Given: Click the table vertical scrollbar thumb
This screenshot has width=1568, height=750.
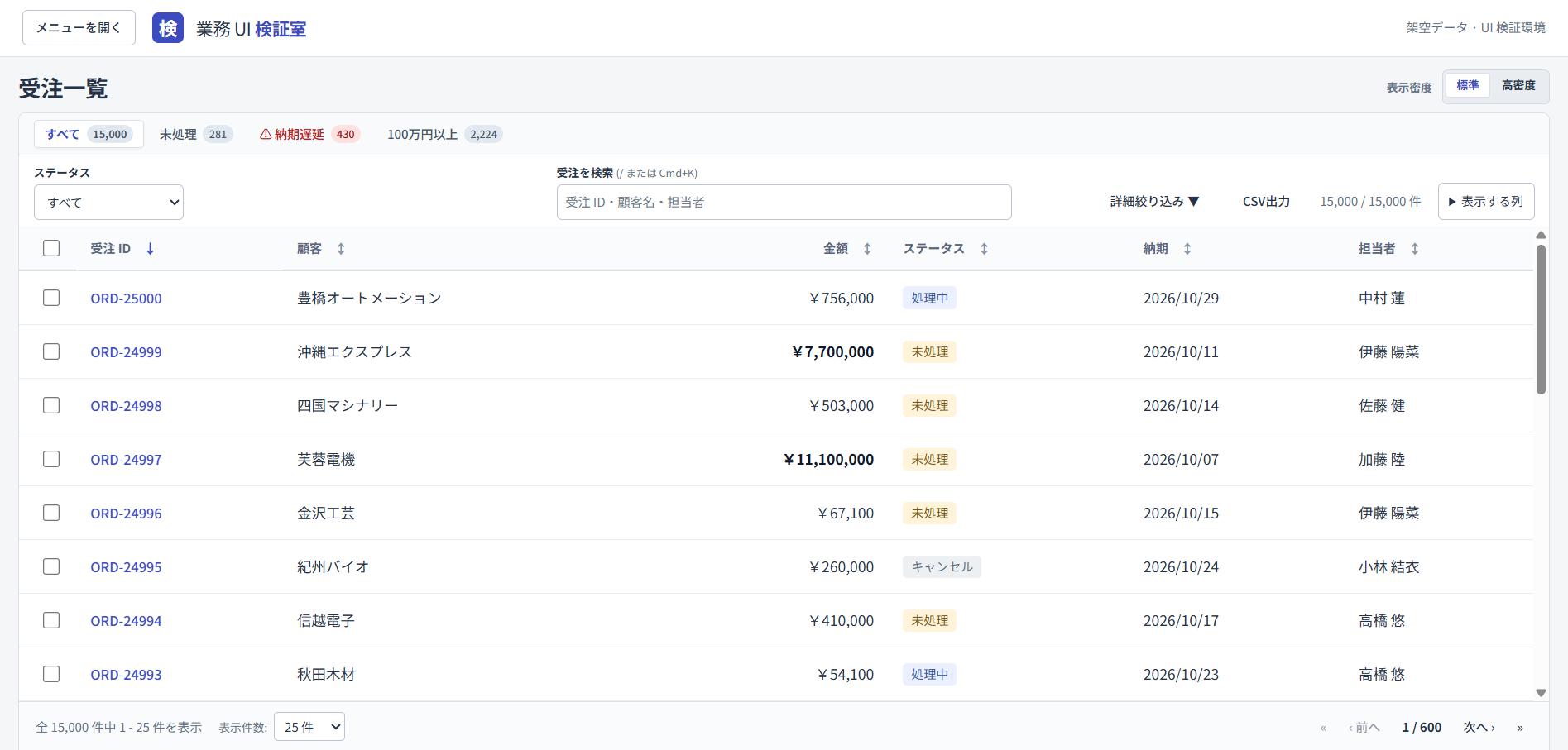Looking at the screenshot, I should click(x=1541, y=319).
